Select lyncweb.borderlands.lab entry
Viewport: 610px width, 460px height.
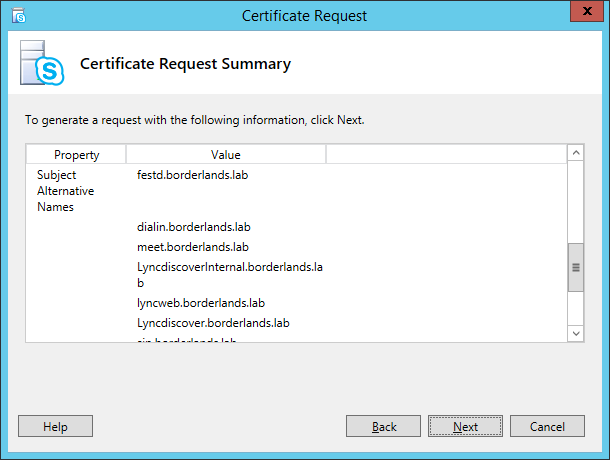coord(201,303)
